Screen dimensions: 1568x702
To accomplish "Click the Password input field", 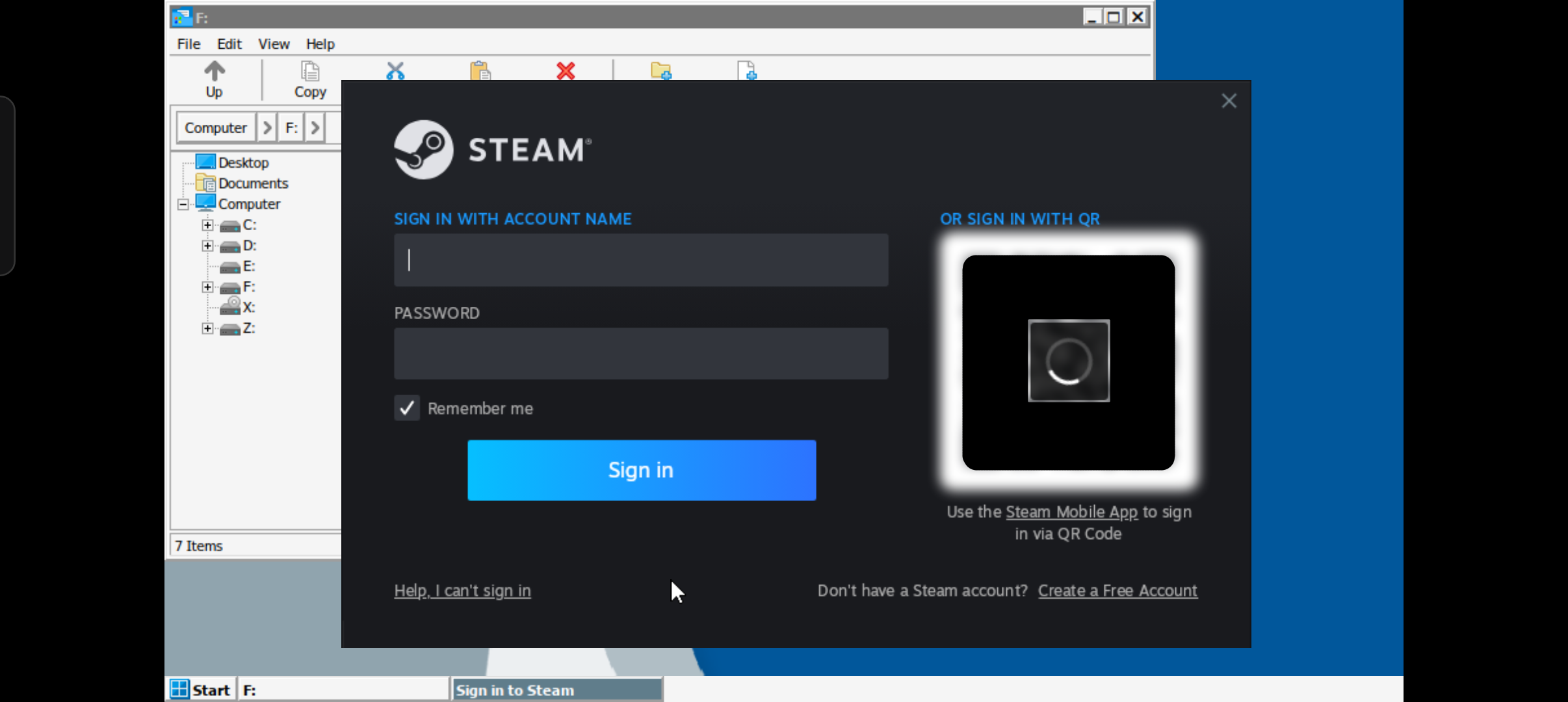I will (640, 354).
